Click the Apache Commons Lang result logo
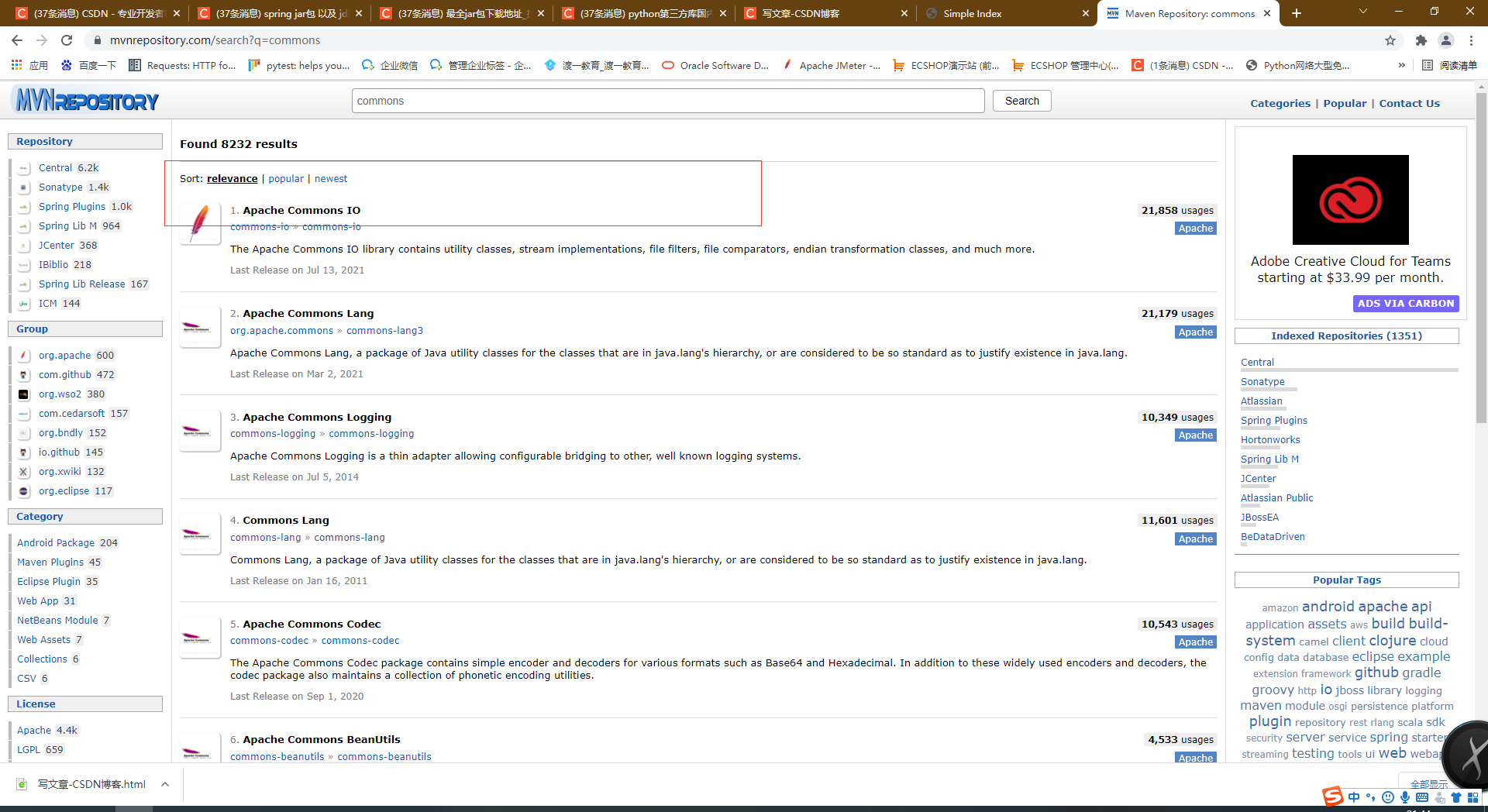 pyautogui.click(x=201, y=327)
